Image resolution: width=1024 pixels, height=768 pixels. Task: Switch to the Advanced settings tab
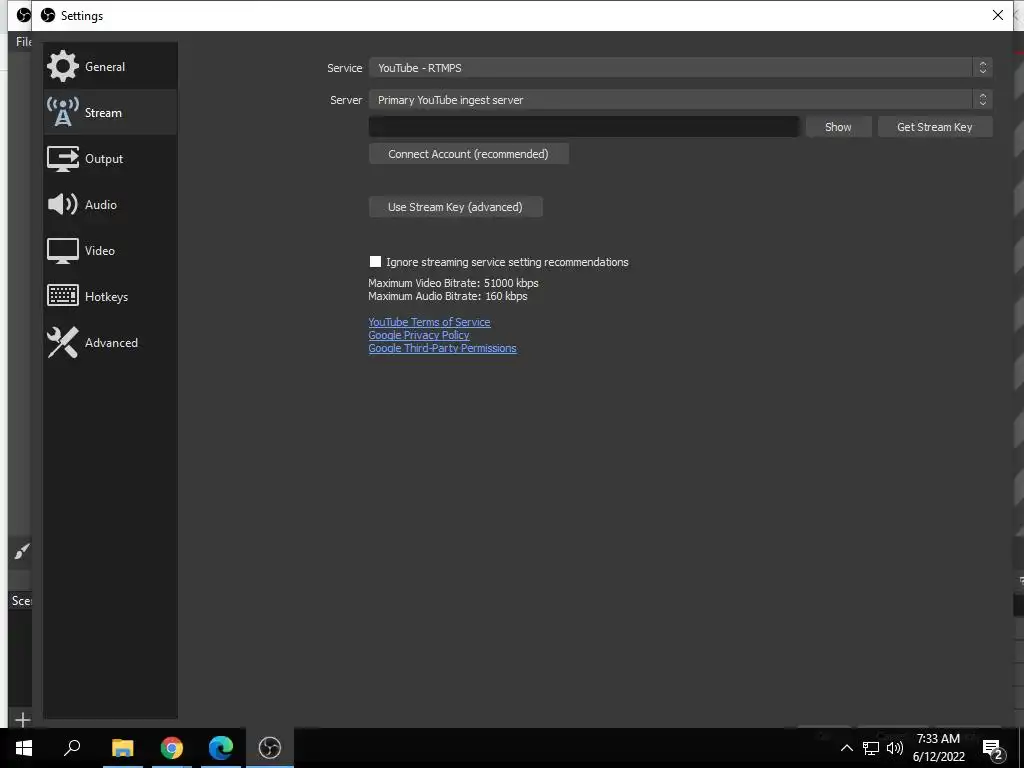coord(110,342)
